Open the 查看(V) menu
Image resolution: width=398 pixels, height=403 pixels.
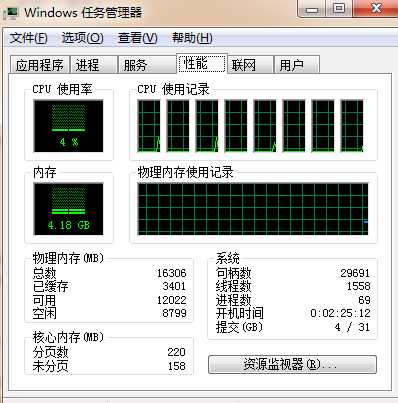pyautogui.click(x=137, y=38)
